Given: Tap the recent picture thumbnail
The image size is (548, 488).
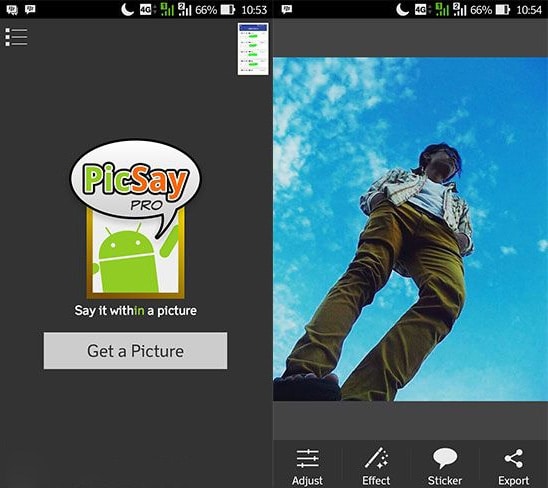Looking at the screenshot, I should (x=253, y=49).
